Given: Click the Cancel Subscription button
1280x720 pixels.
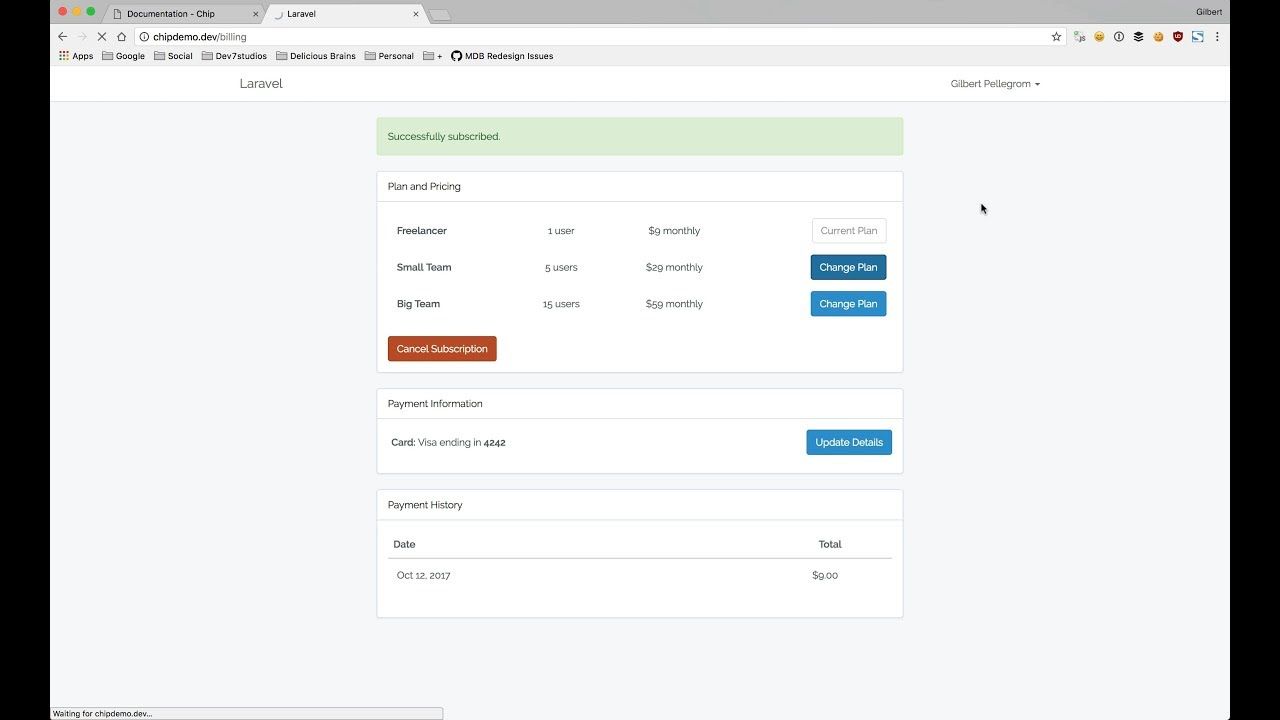Looking at the screenshot, I should [441, 348].
